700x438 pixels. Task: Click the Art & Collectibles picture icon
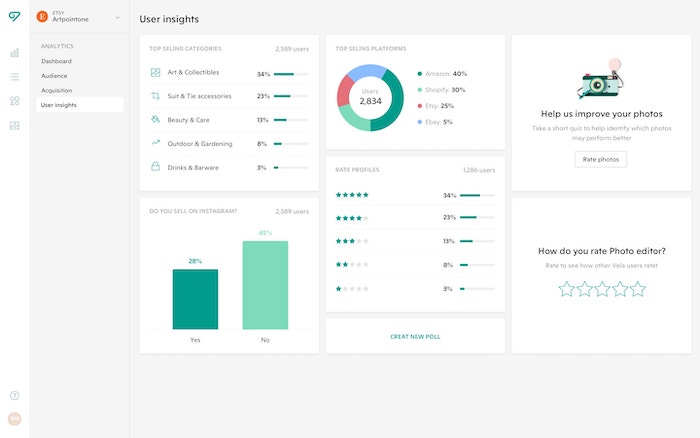(x=155, y=72)
